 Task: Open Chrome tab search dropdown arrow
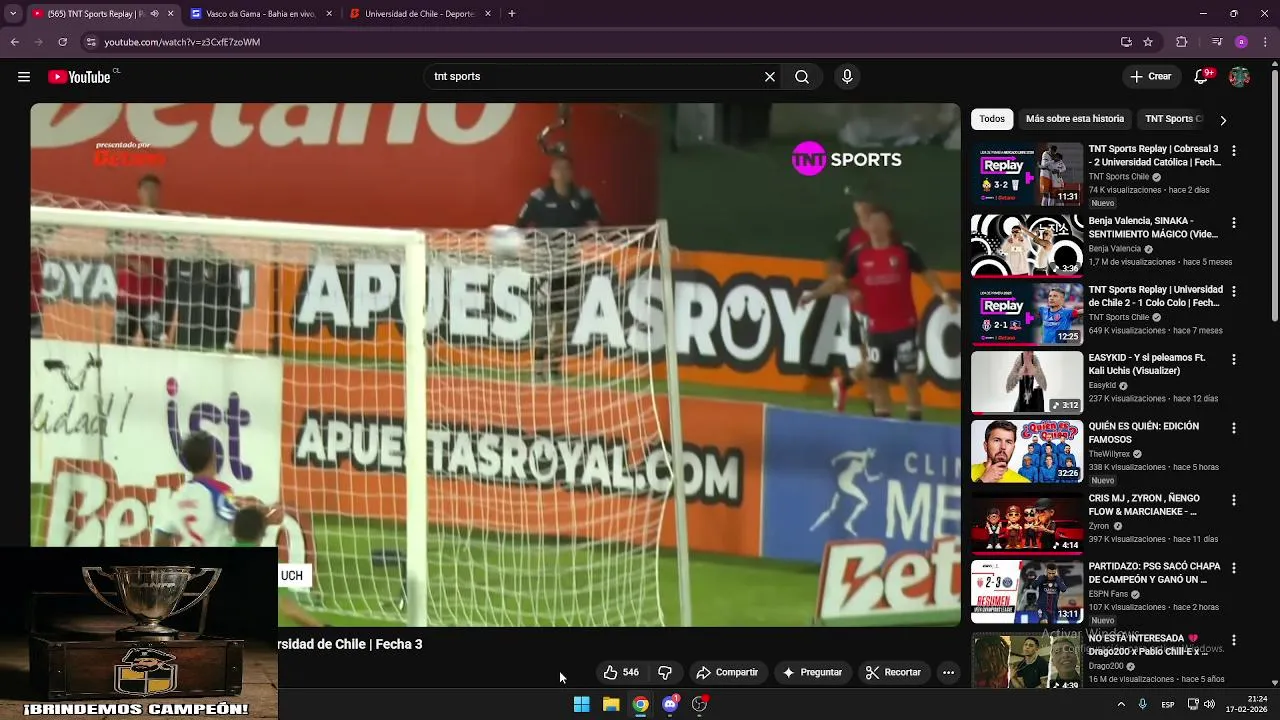12,14
